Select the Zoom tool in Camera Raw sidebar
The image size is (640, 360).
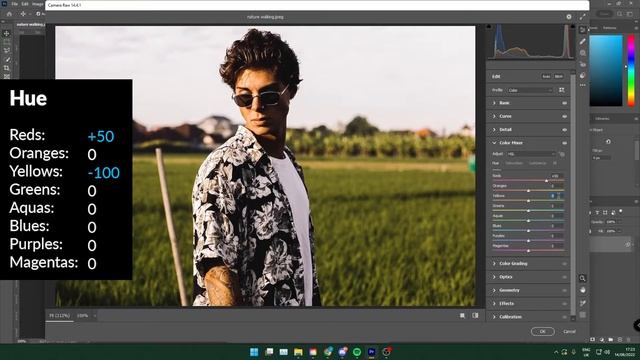tap(582, 278)
